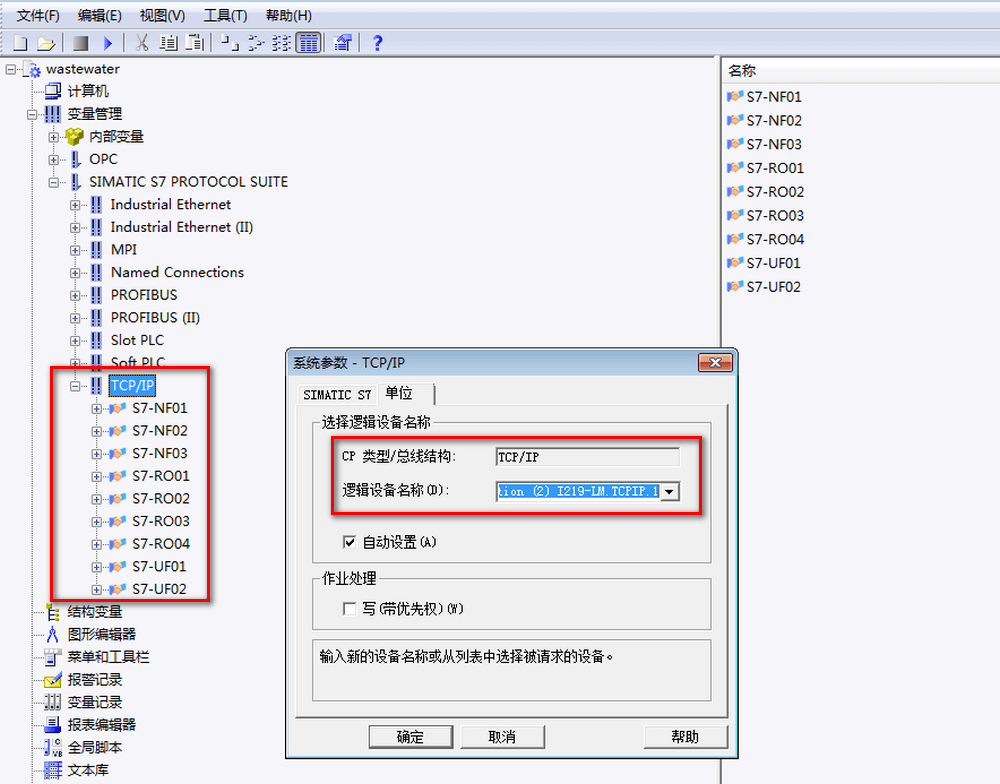Click the blue question mark help icon
The image size is (1000, 784).
tap(377, 43)
